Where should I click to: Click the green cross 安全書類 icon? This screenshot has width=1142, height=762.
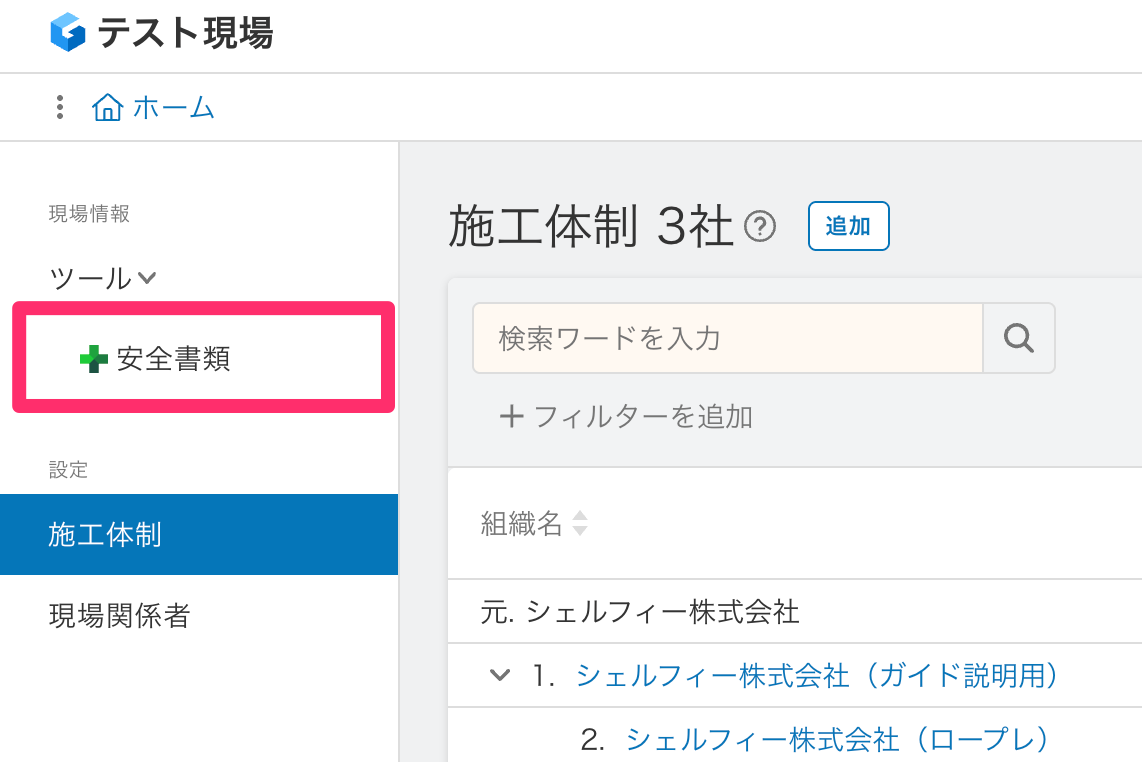point(94,359)
